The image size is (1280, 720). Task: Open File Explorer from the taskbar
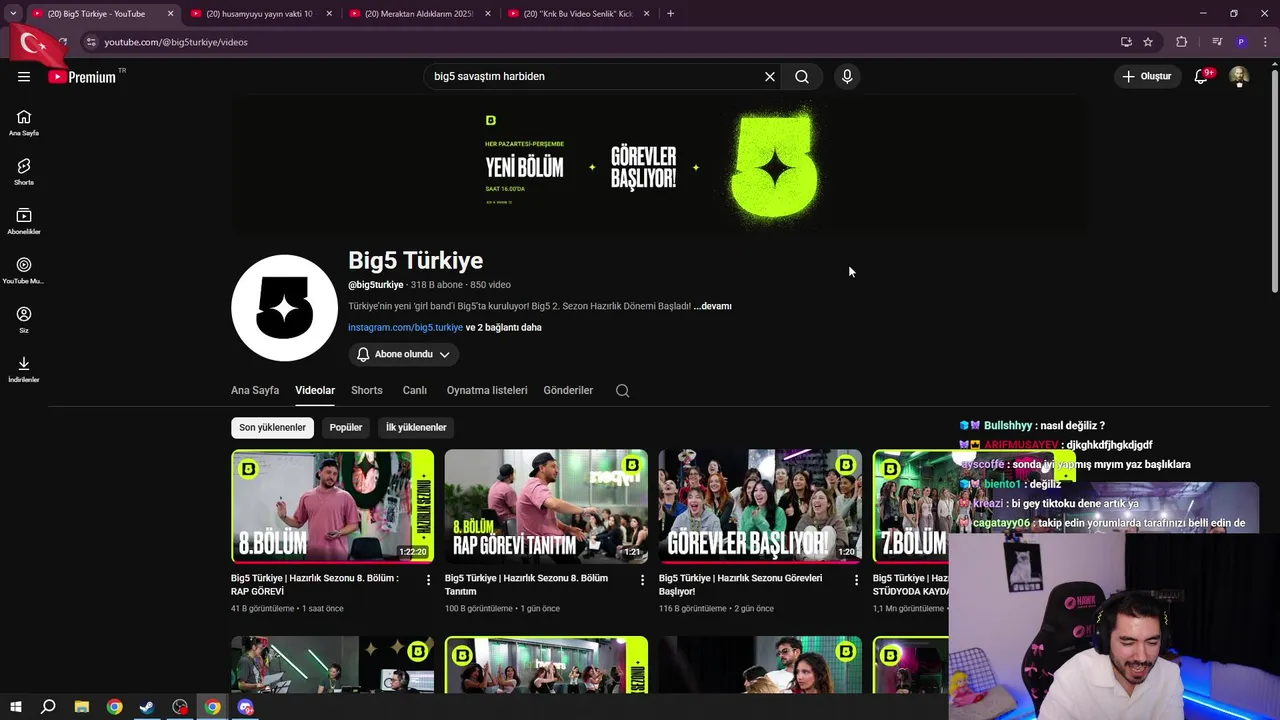[x=82, y=707]
